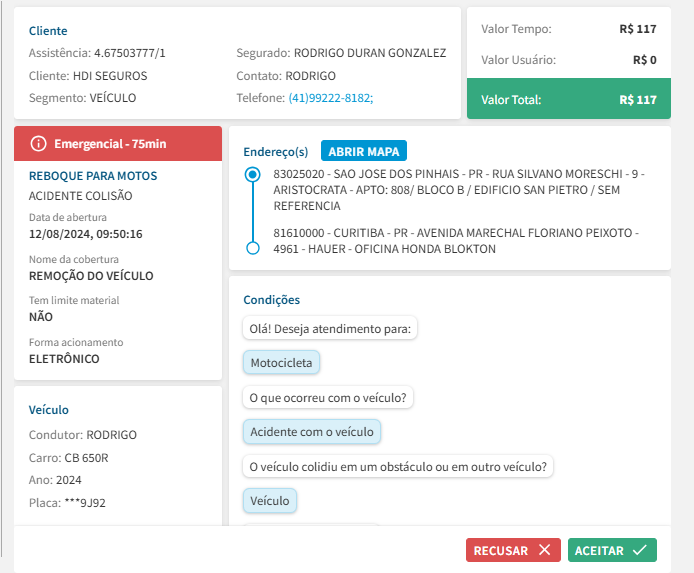Call the phone number (41)99222-8182
Image resolution: width=694 pixels, height=573 pixels.
click(331, 98)
